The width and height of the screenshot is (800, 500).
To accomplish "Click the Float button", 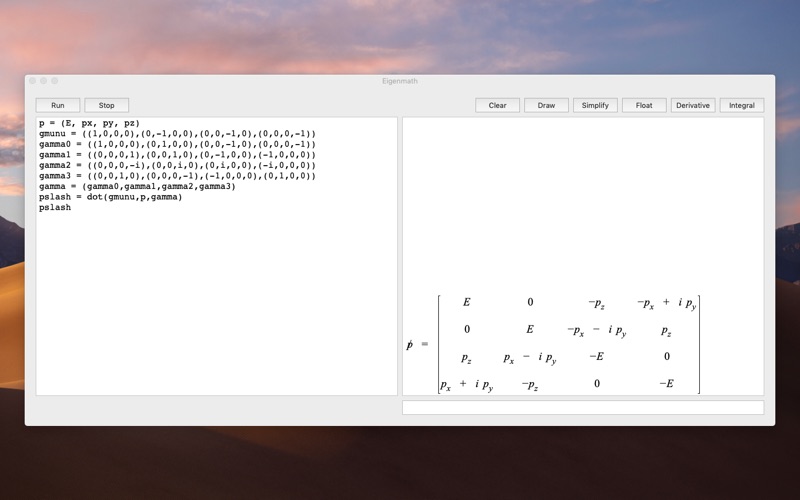I will pos(644,105).
